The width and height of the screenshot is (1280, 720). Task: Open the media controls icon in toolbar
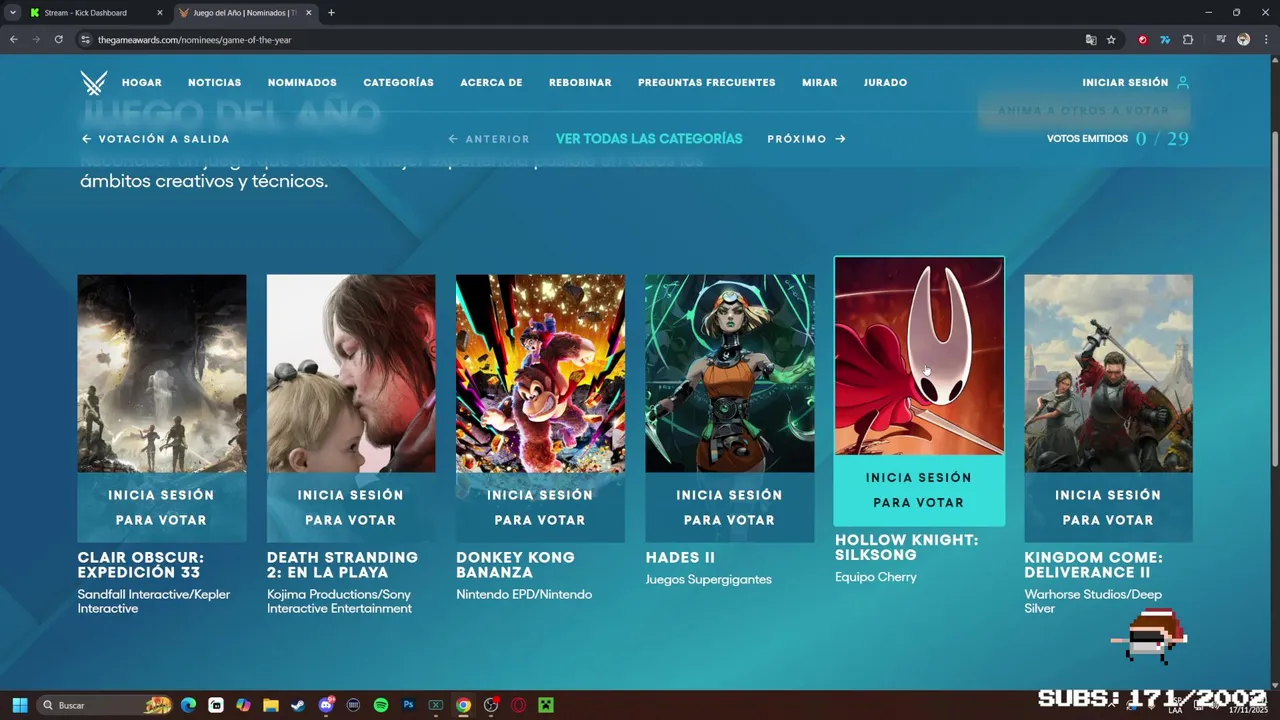click(x=1221, y=40)
